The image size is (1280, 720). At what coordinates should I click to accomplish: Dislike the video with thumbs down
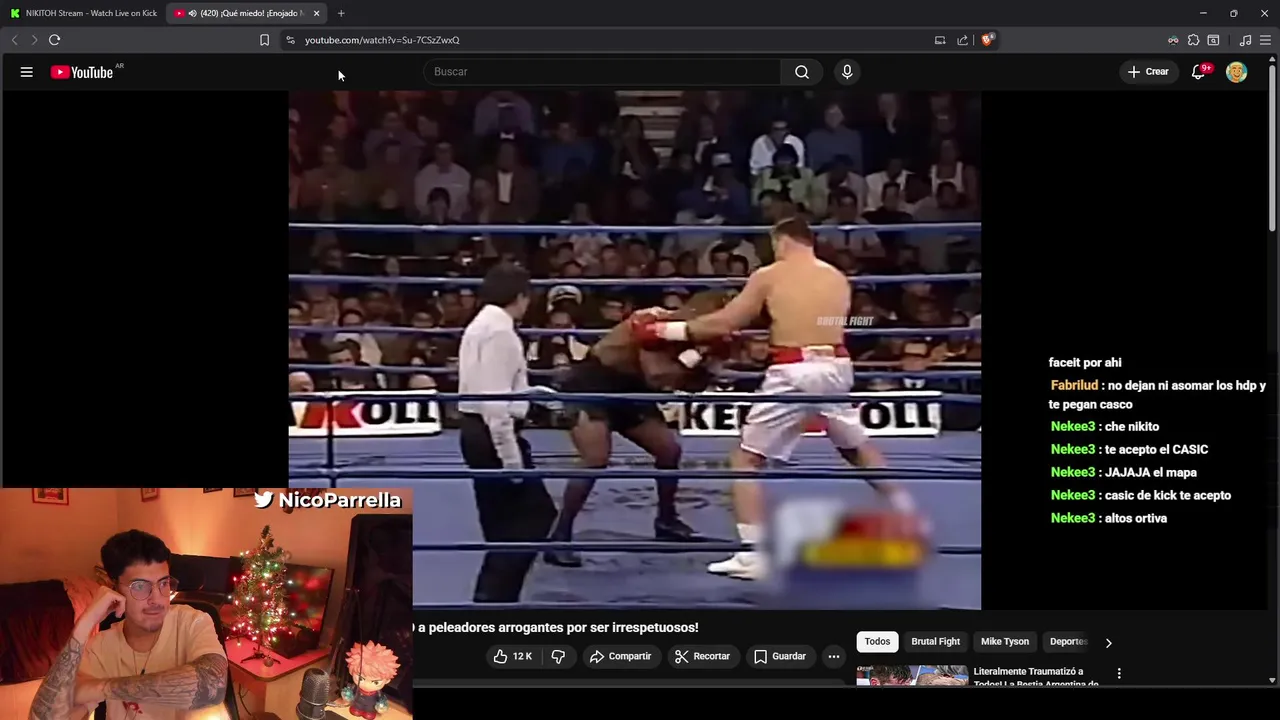[558, 656]
